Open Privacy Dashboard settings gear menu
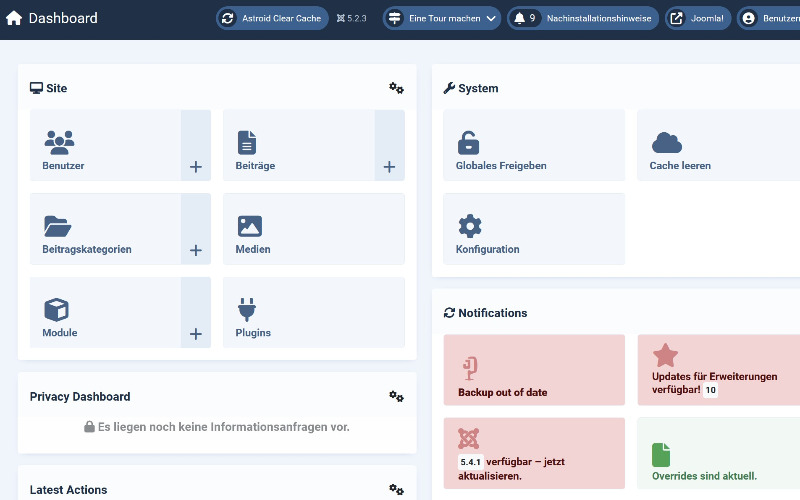The width and height of the screenshot is (800, 500). coord(396,397)
